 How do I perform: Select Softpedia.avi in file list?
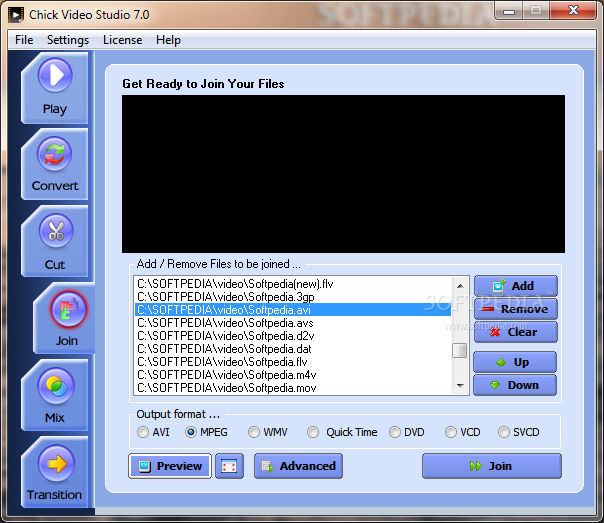[x=293, y=310]
